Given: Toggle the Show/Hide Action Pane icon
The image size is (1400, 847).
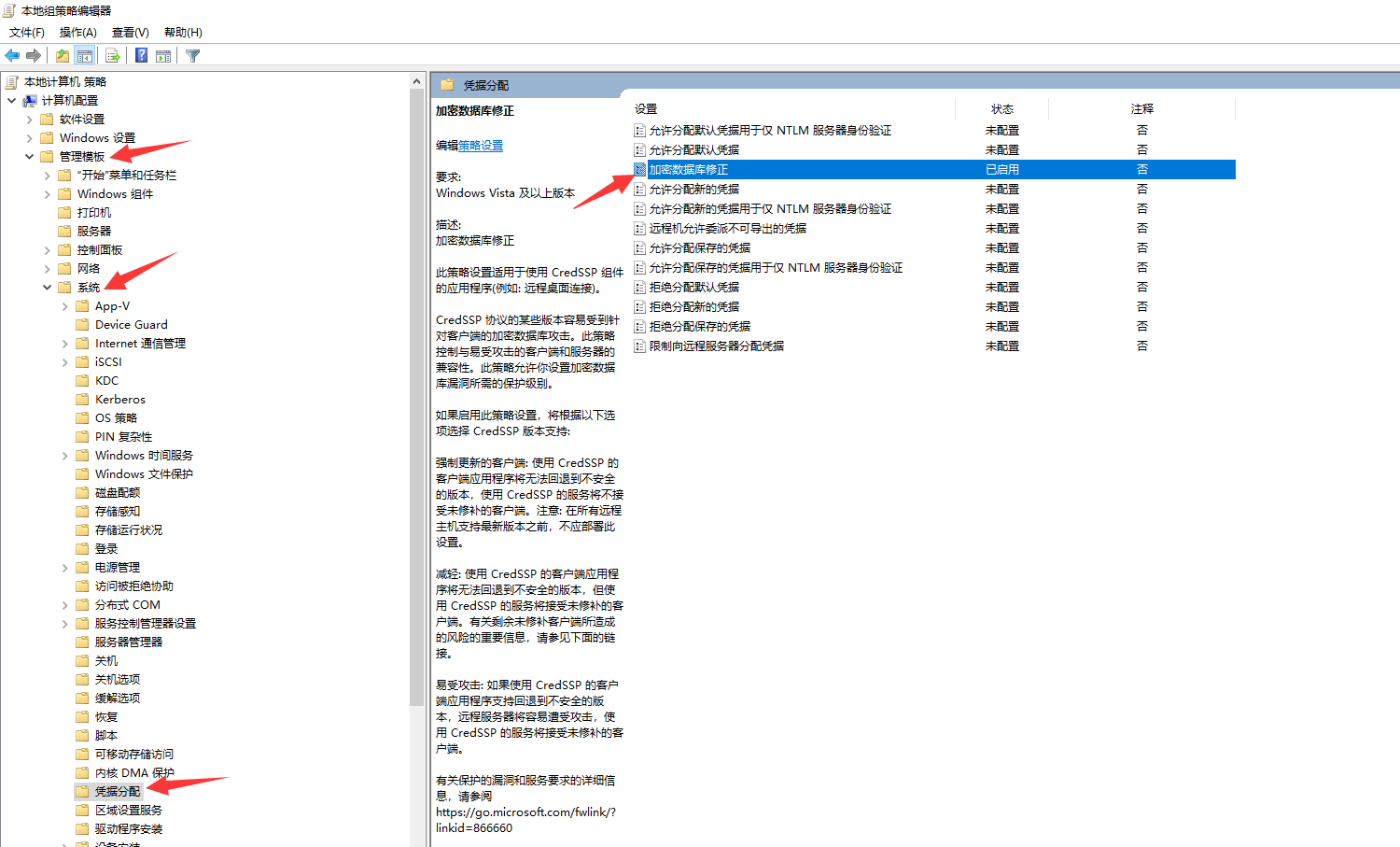Looking at the screenshot, I should [163, 56].
